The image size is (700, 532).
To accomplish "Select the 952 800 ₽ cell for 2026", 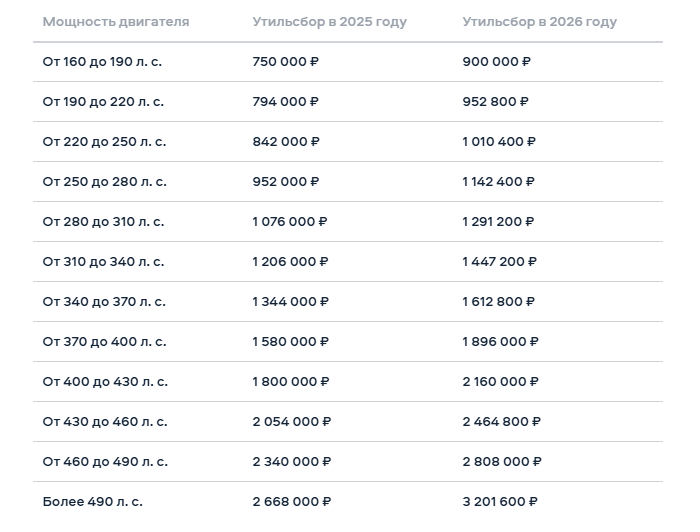I will tap(496, 102).
